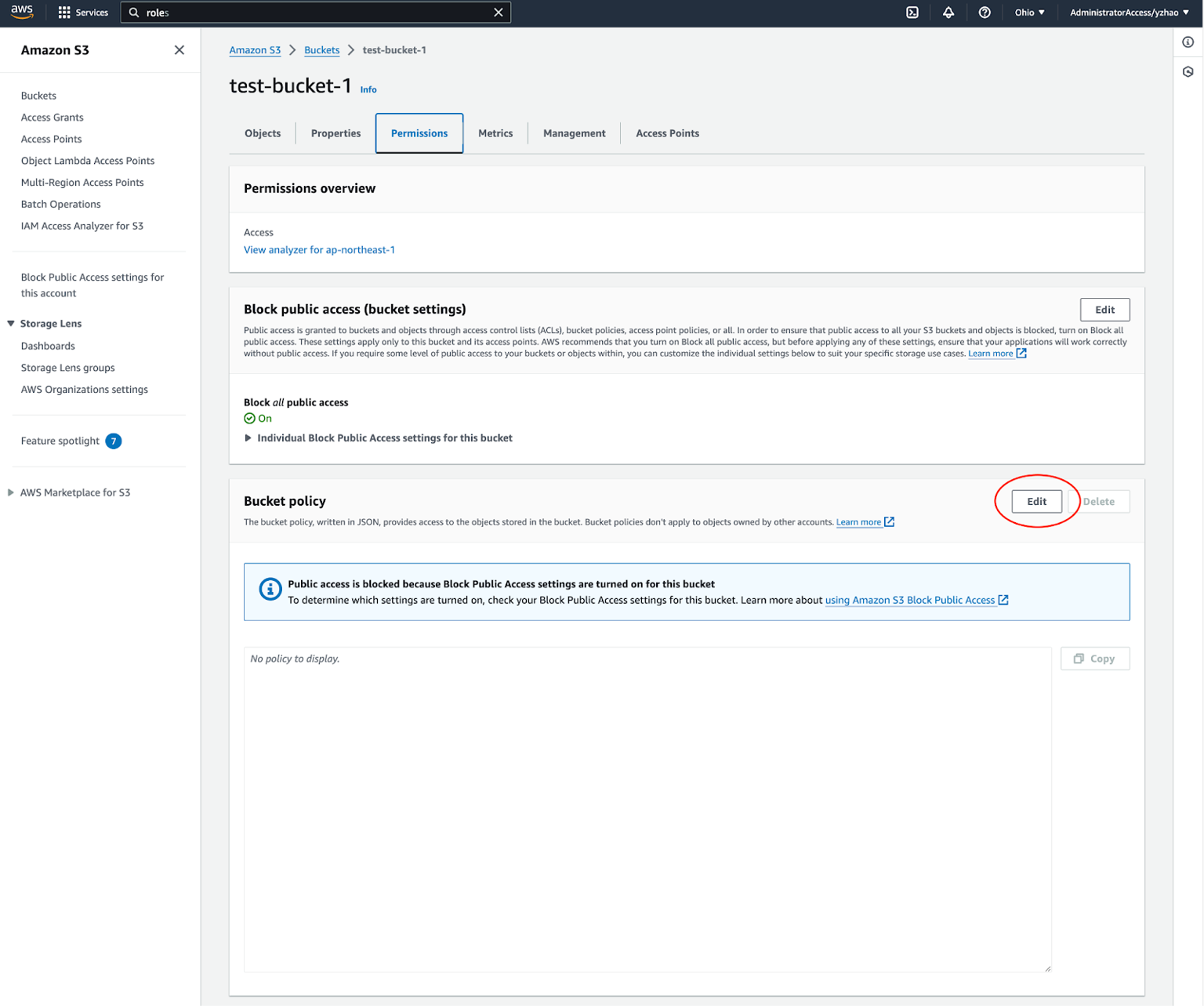Collapse the Storage Lens section
This screenshot has height=1006, width=1204.
click(11, 323)
